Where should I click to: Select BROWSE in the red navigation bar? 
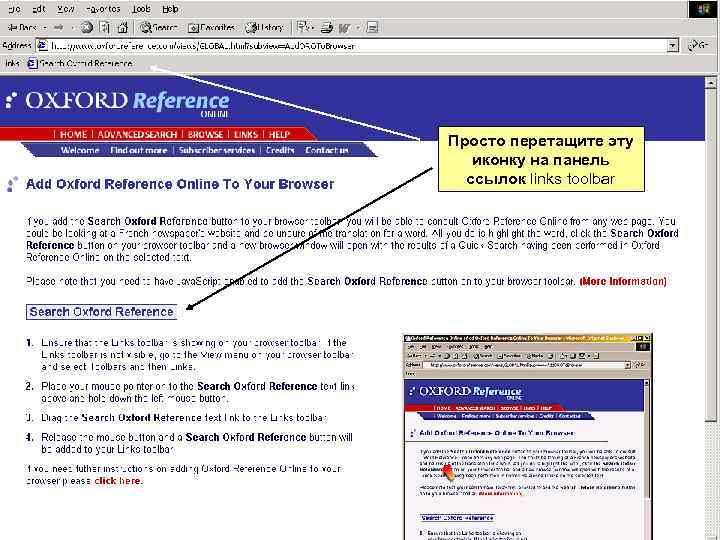pos(205,135)
